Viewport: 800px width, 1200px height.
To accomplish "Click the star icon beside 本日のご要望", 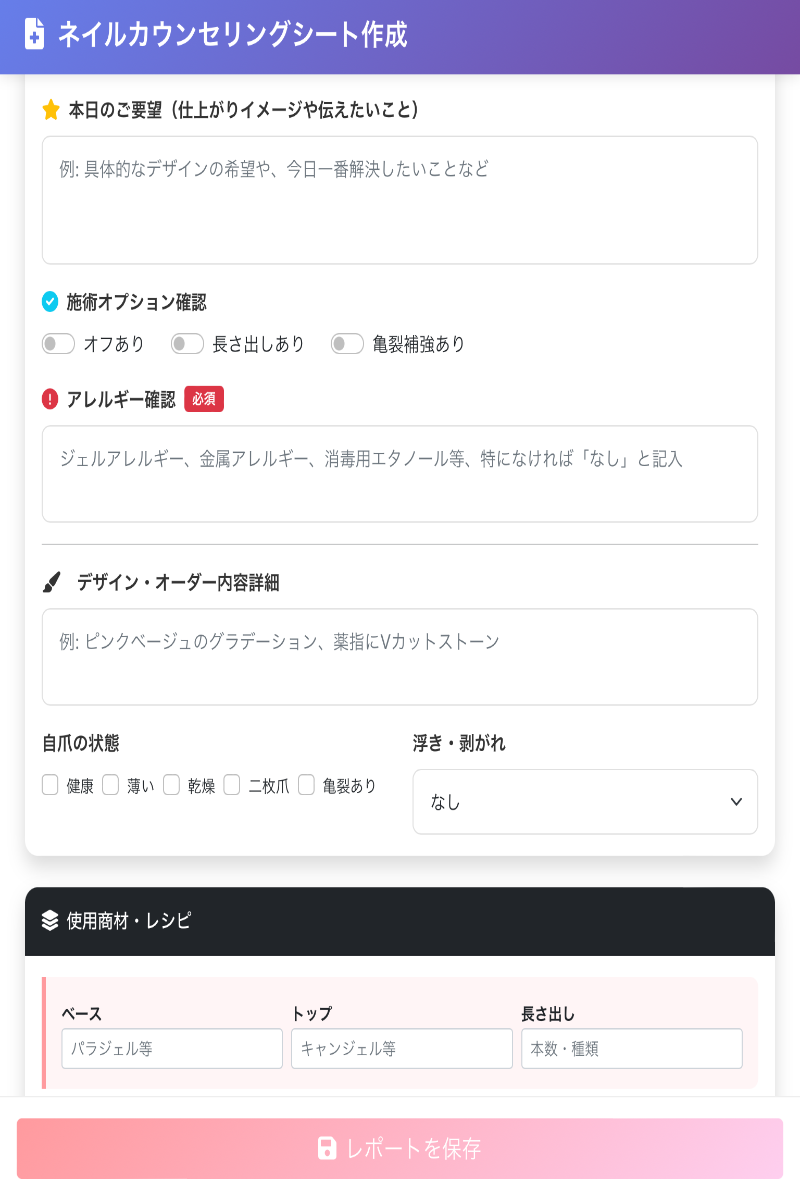I will click(51, 110).
